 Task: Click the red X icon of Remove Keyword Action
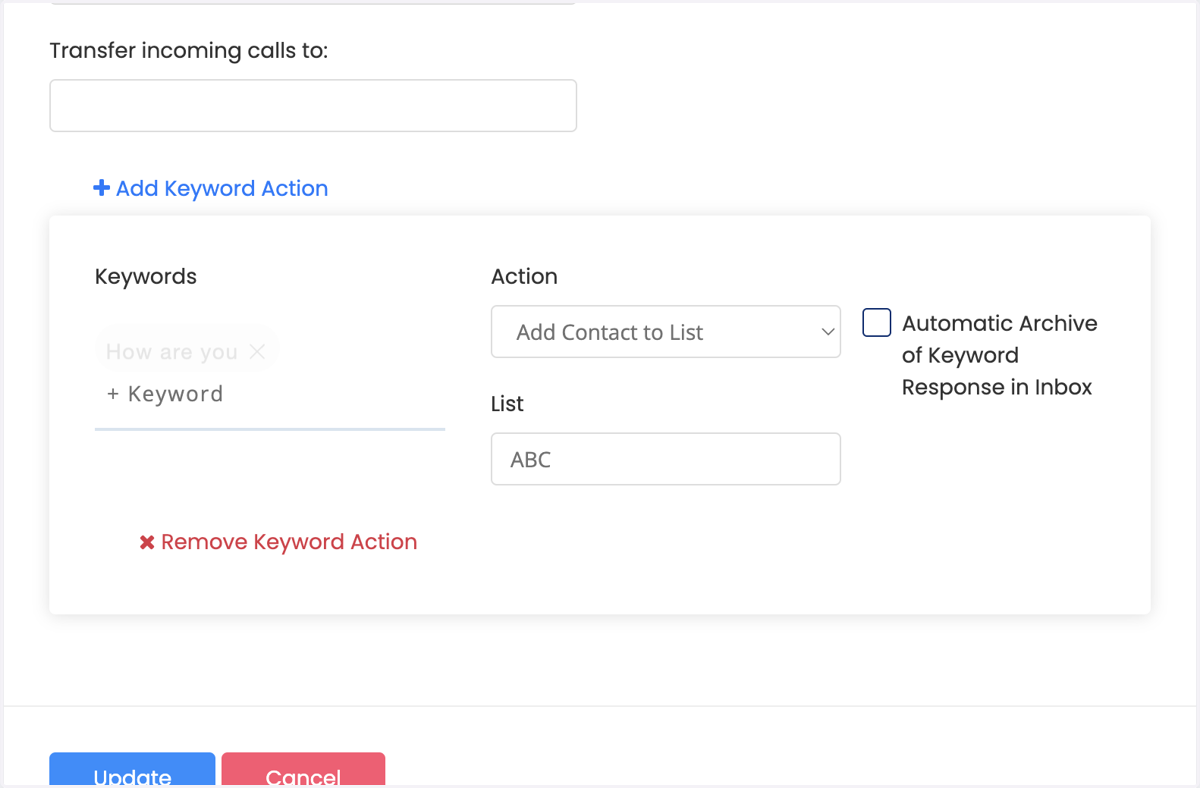pyautogui.click(x=147, y=542)
